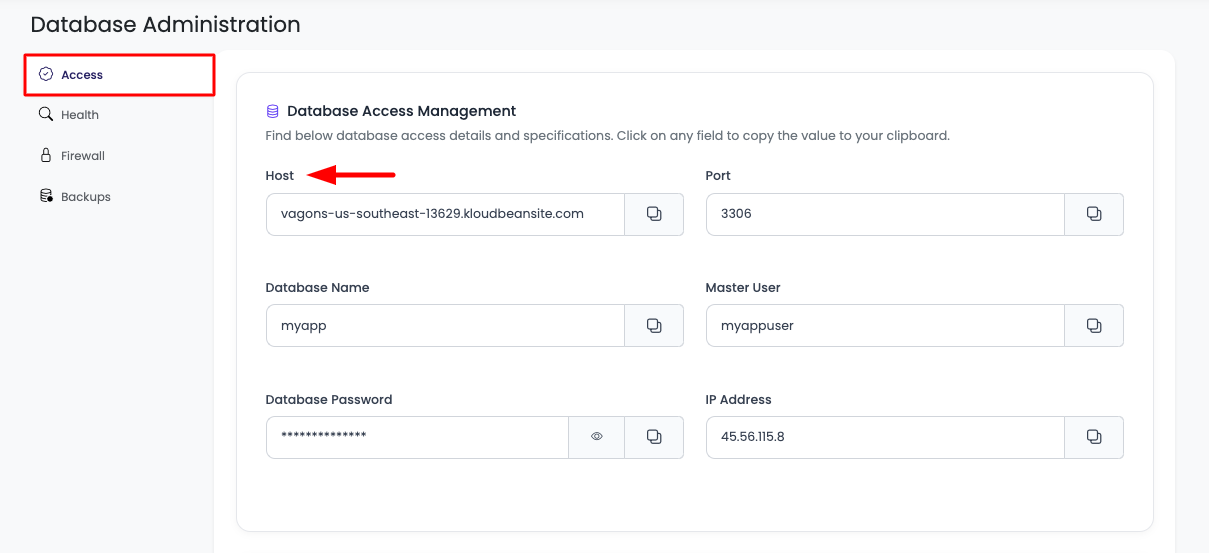Viewport: 1209px width, 553px height.
Task: Click the IP Address field 45.56.115.8
Action: click(x=886, y=437)
